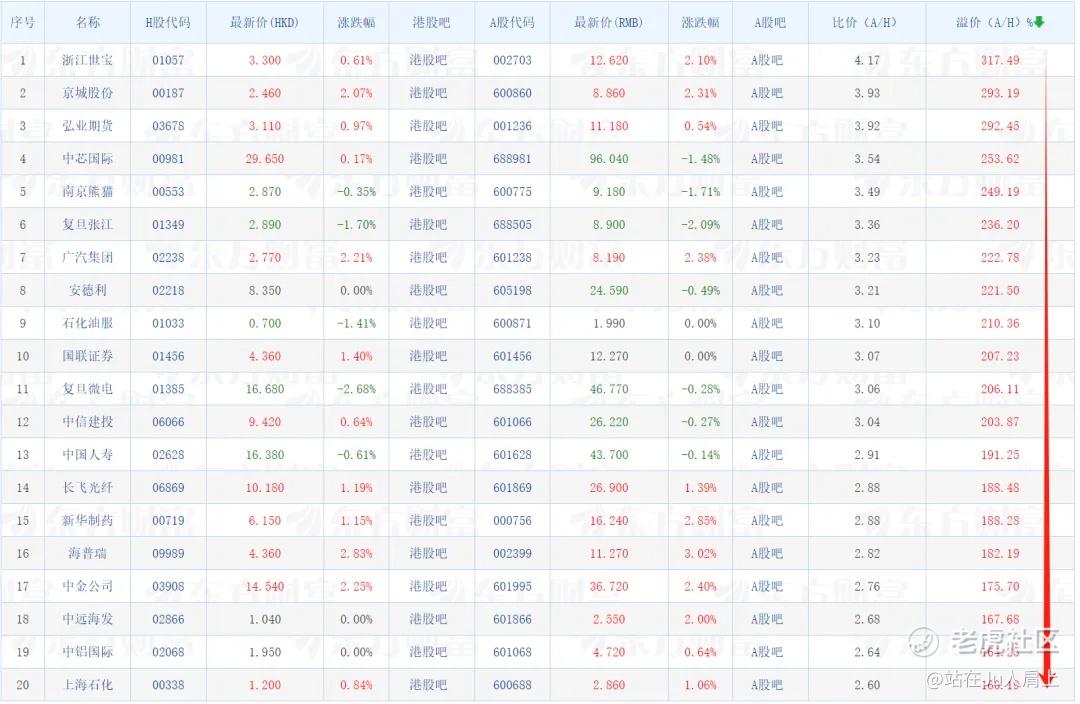Open 港股吧 link in 京城股份 row

coord(428,93)
